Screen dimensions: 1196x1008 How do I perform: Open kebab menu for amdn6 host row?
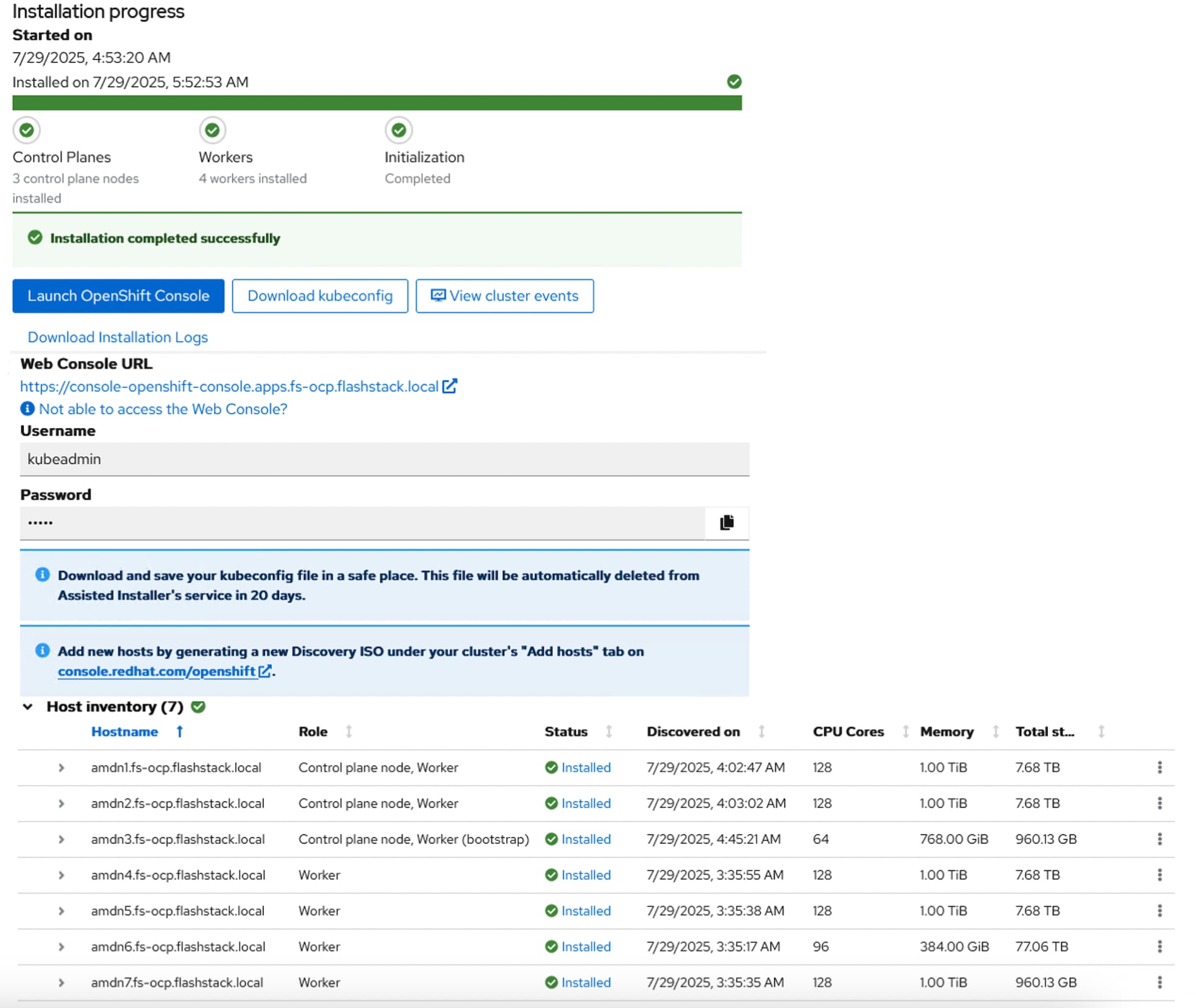point(1159,946)
